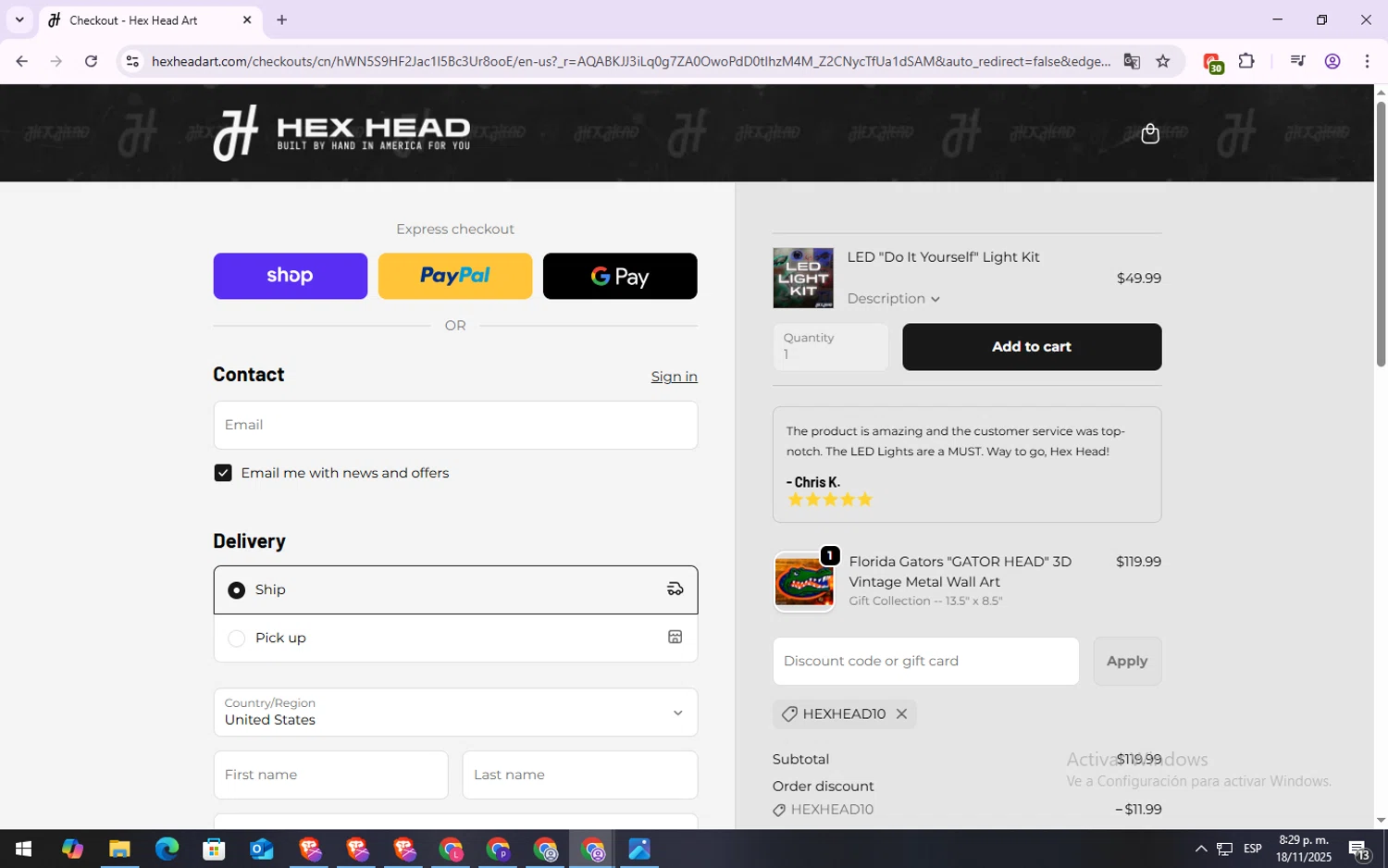Open the Paint-style app on taskbar end
This screenshot has width=1388, height=868.
639,849
